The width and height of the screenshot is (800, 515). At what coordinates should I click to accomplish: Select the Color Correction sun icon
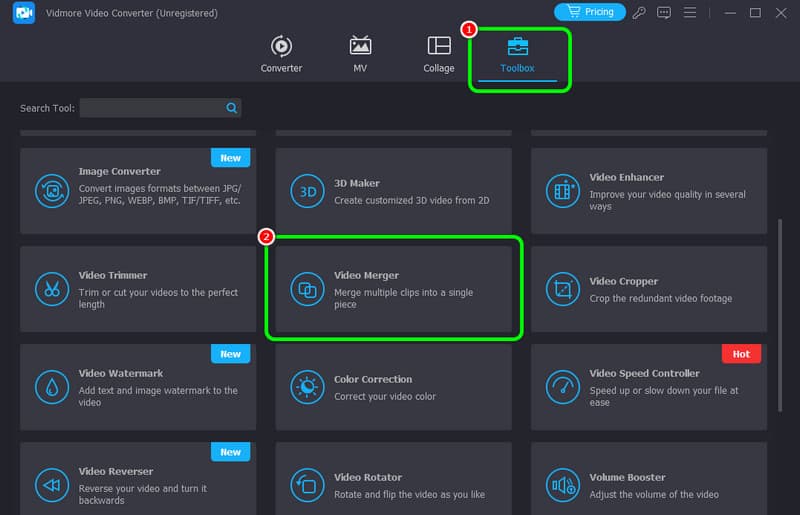[306, 387]
